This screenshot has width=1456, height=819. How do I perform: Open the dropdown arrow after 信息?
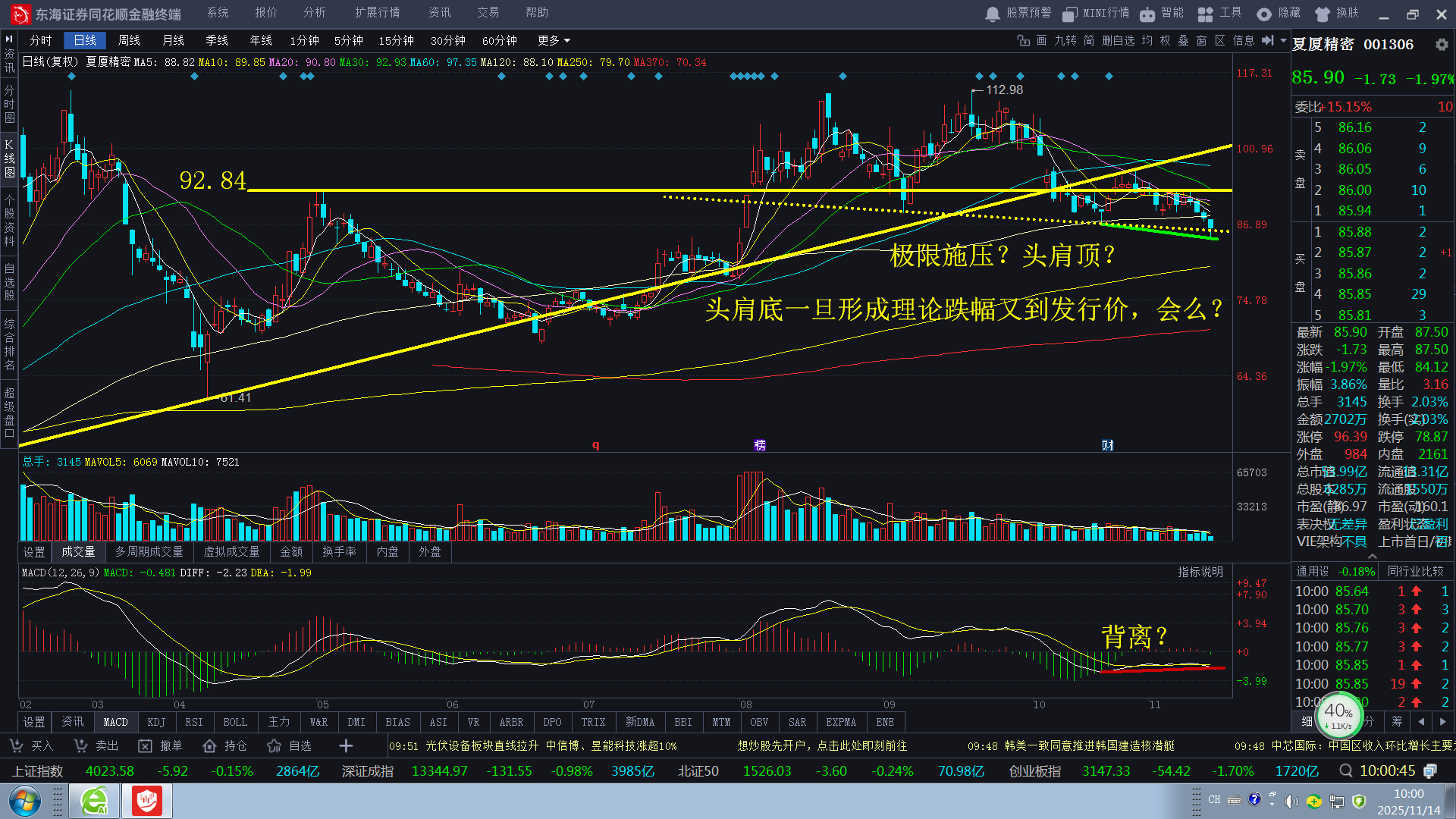coord(1283,41)
